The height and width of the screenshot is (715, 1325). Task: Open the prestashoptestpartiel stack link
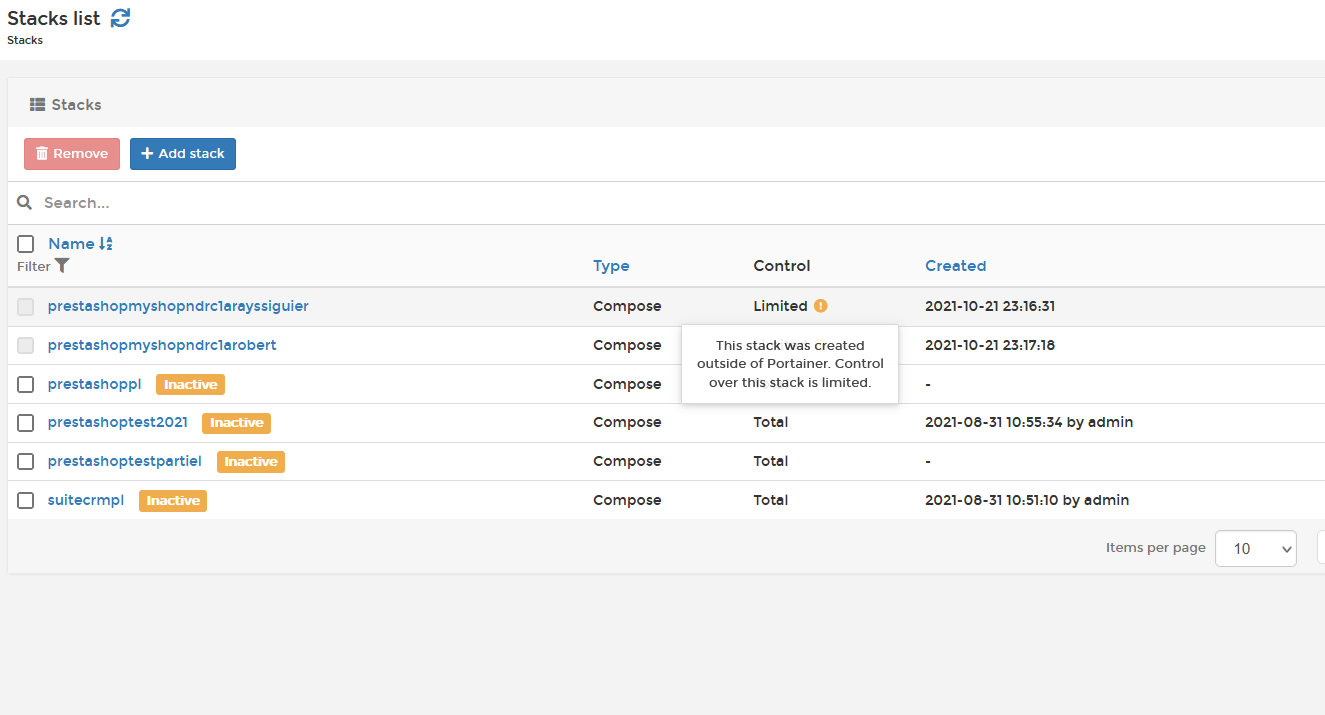tap(124, 461)
